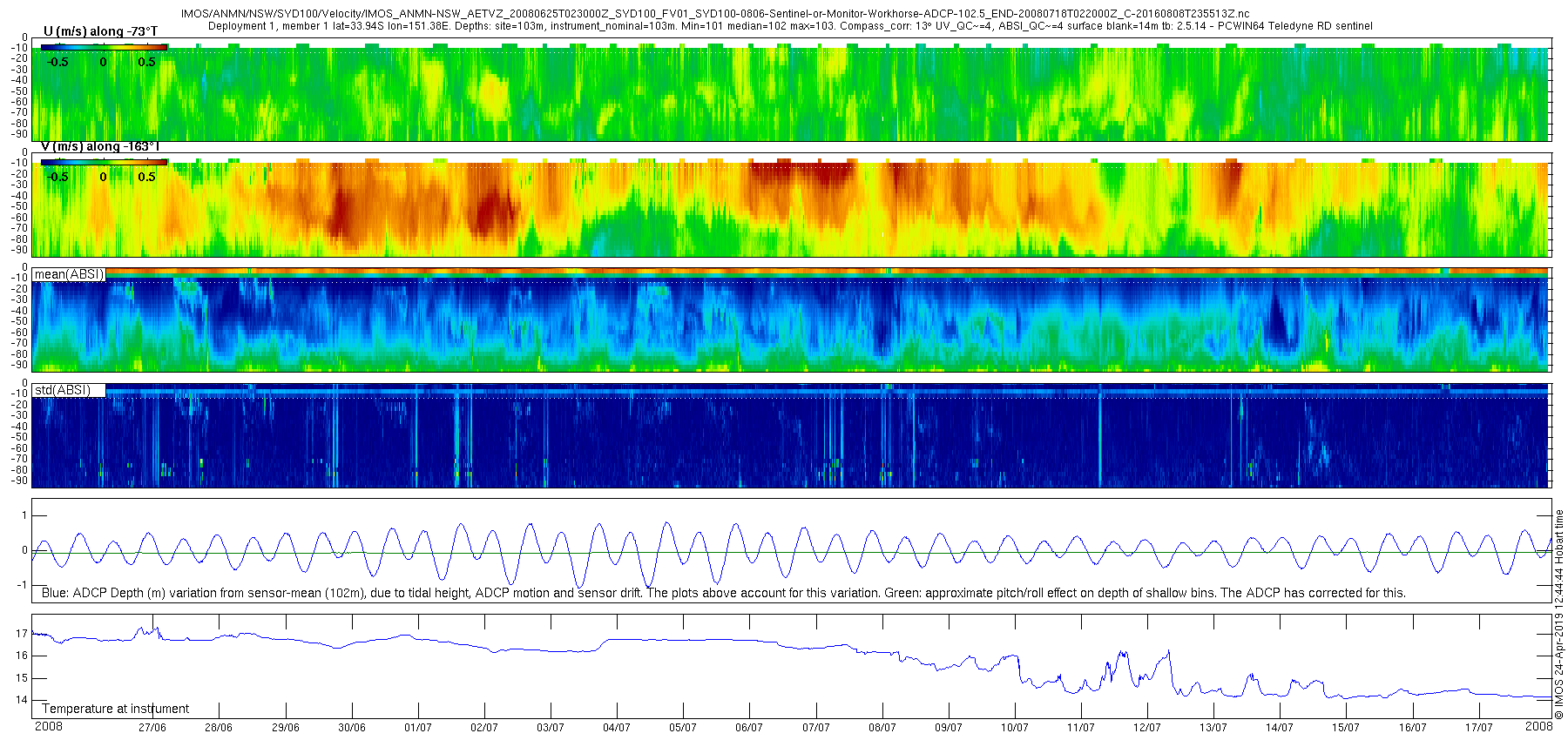Click the '06/07' date tick label
Image resolution: width=1568 pixels, height=740 pixels.
click(749, 728)
